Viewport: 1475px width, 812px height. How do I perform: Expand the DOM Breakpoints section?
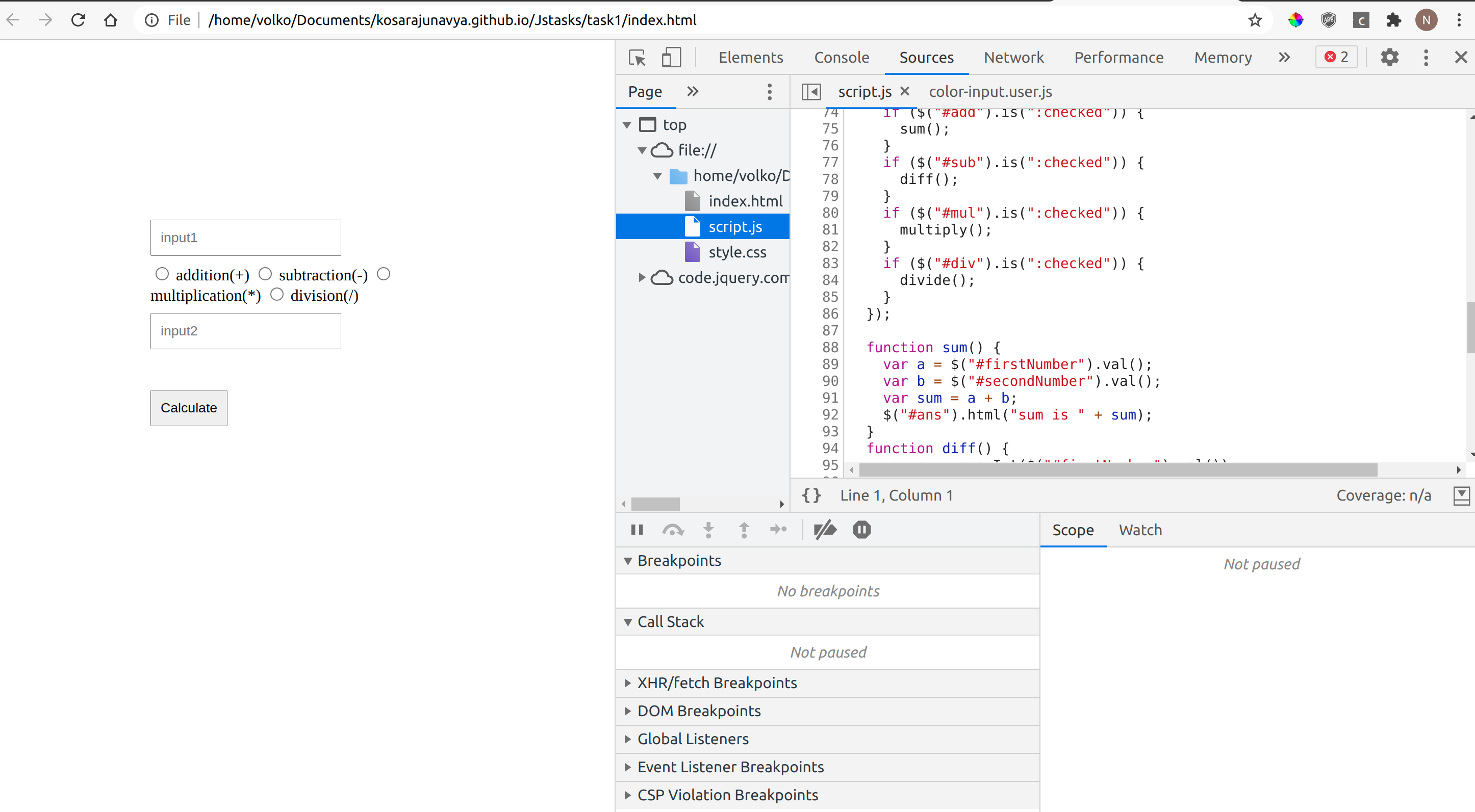tap(628, 711)
